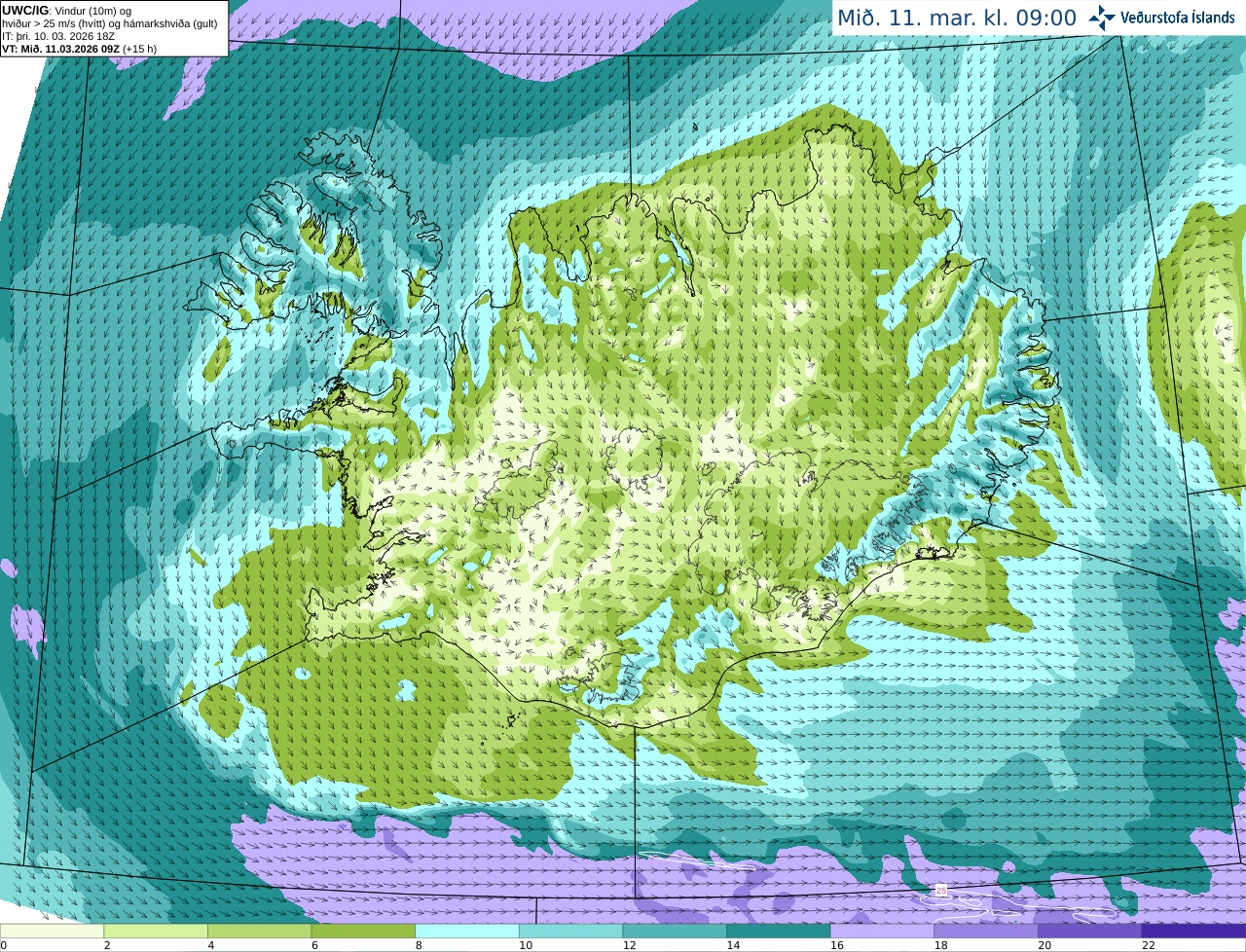Select the line starting 'hviður > 25 m/s'
The image size is (1246, 952).
point(110,23)
